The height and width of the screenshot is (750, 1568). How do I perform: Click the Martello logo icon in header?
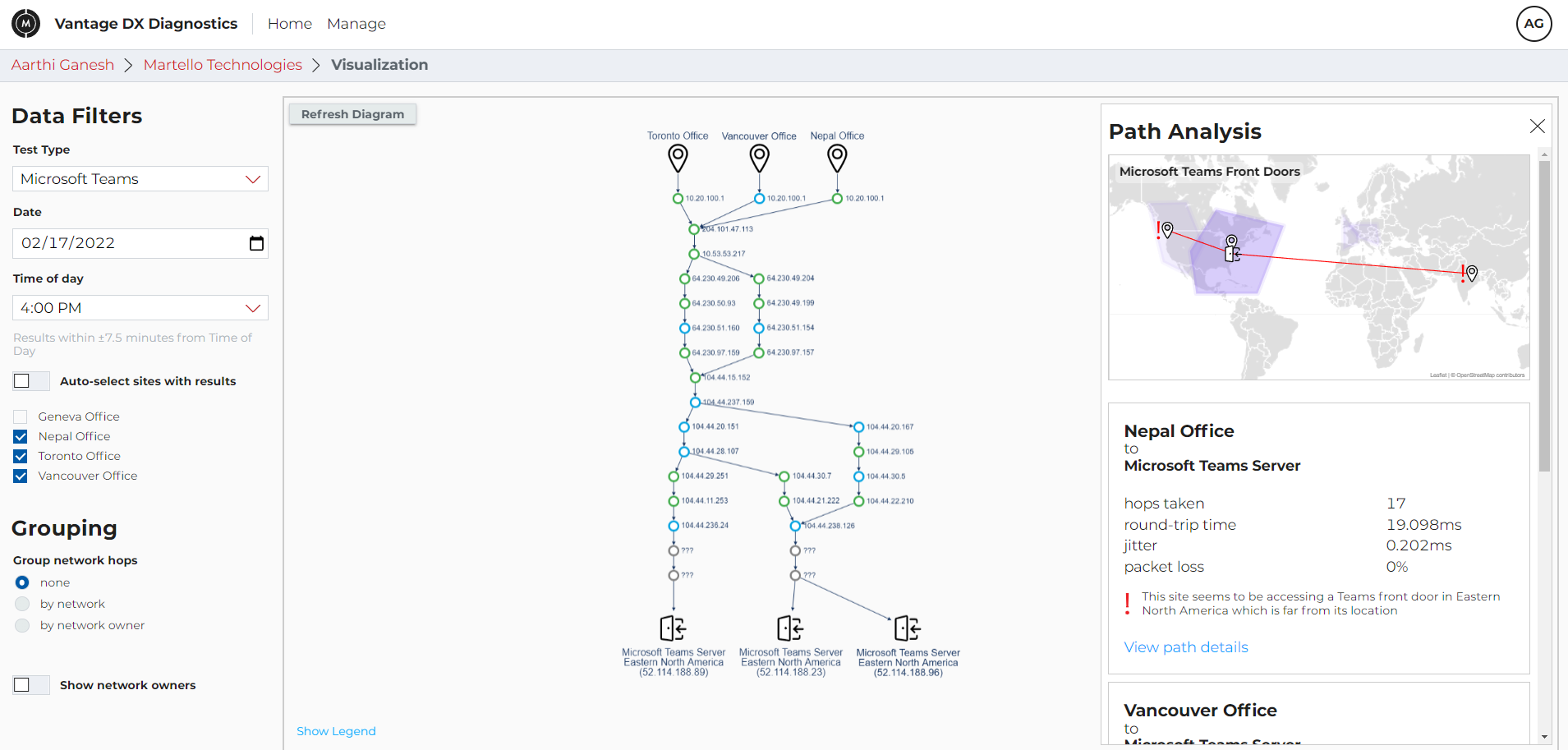pos(26,24)
